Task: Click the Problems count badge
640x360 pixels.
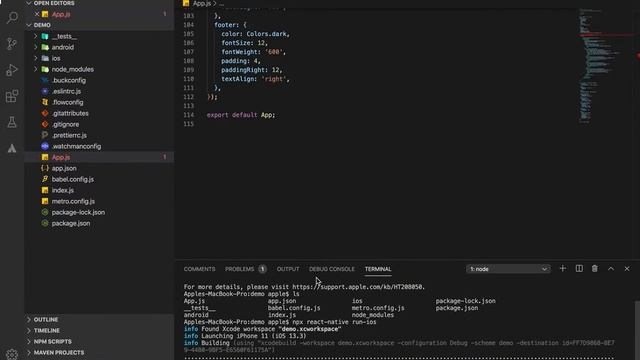Action: 262,269
